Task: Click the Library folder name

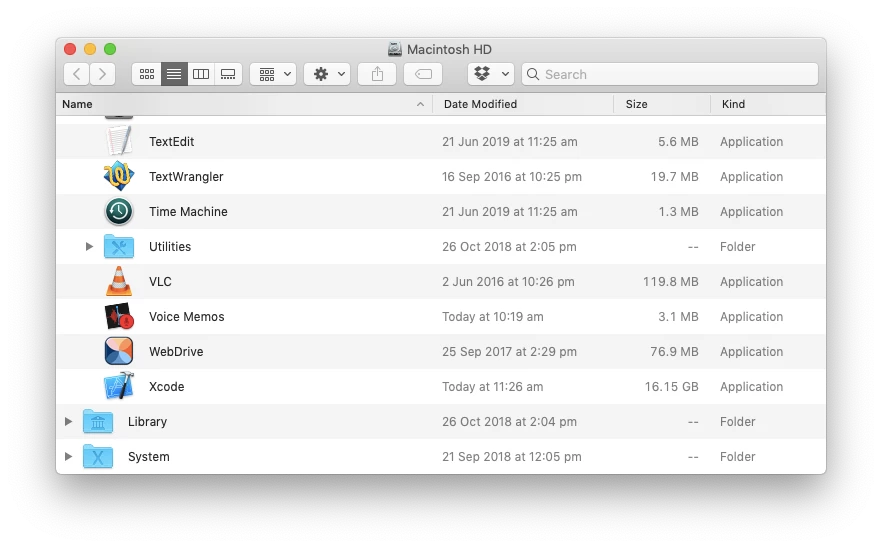Action: [147, 421]
